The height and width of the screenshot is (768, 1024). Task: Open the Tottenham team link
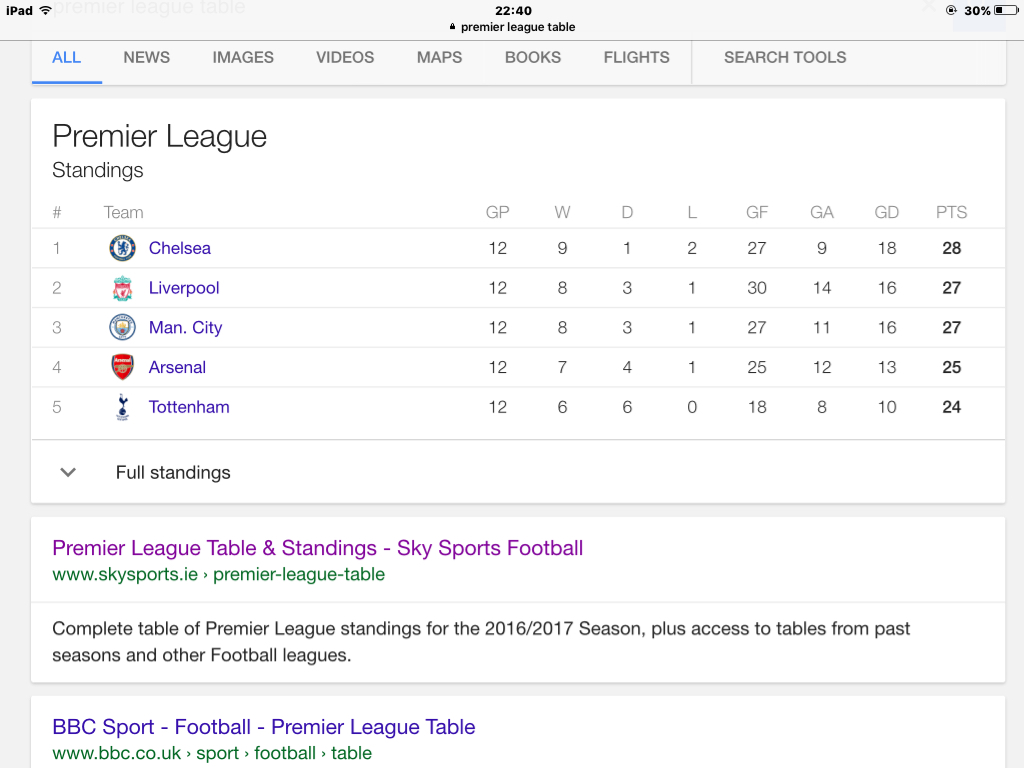click(x=189, y=407)
